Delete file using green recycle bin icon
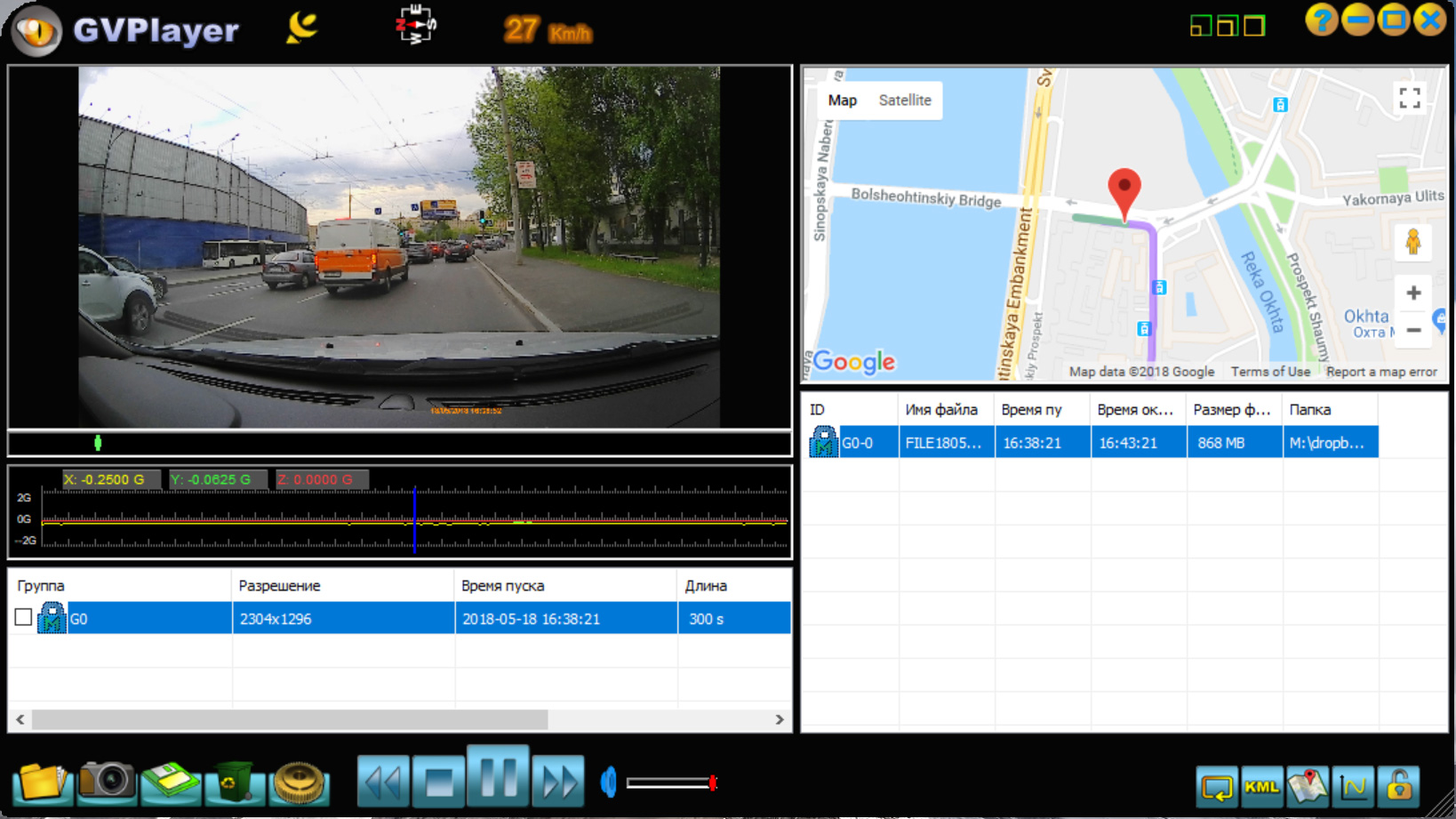Screen dimensions: 1456x819 (x=235, y=783)
